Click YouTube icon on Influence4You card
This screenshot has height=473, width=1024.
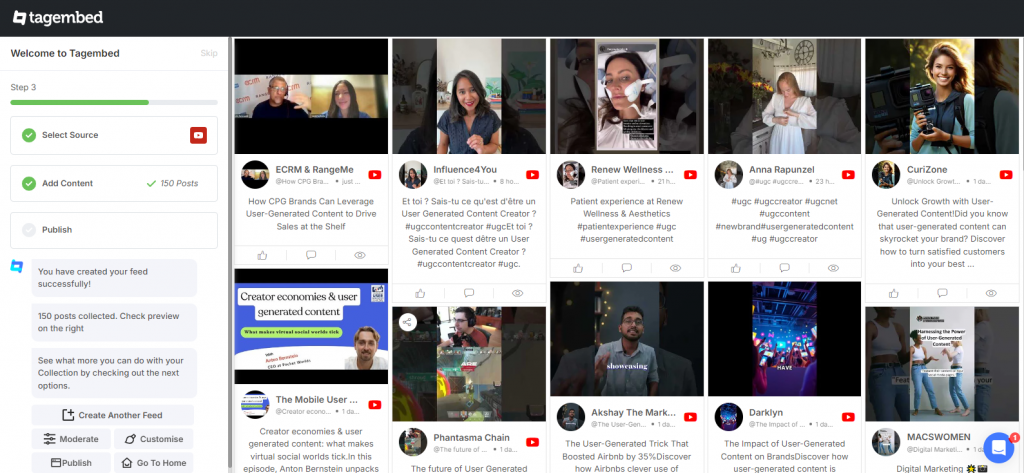pyautogui.click(x=532, y=174)
